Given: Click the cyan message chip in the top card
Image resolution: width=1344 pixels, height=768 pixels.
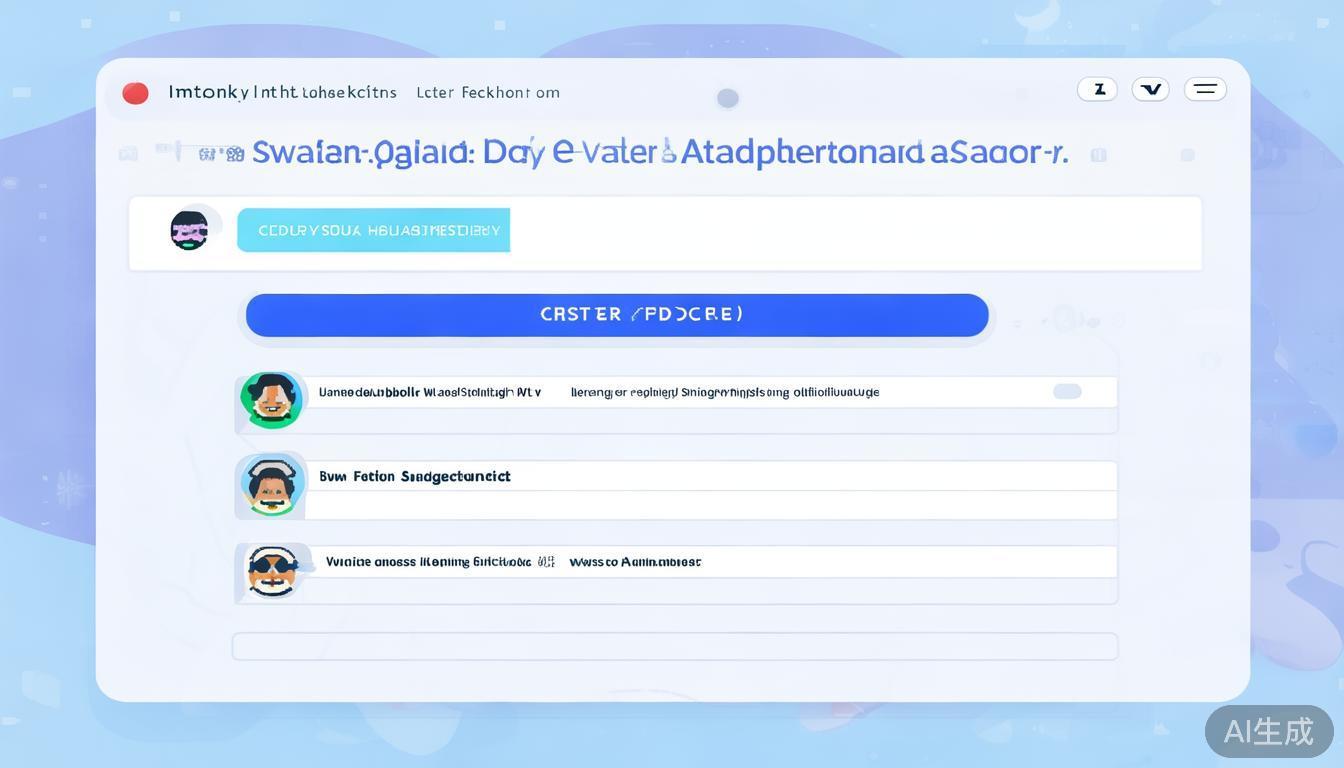Looking at the screenshot, I should click(x=373, y=229).
